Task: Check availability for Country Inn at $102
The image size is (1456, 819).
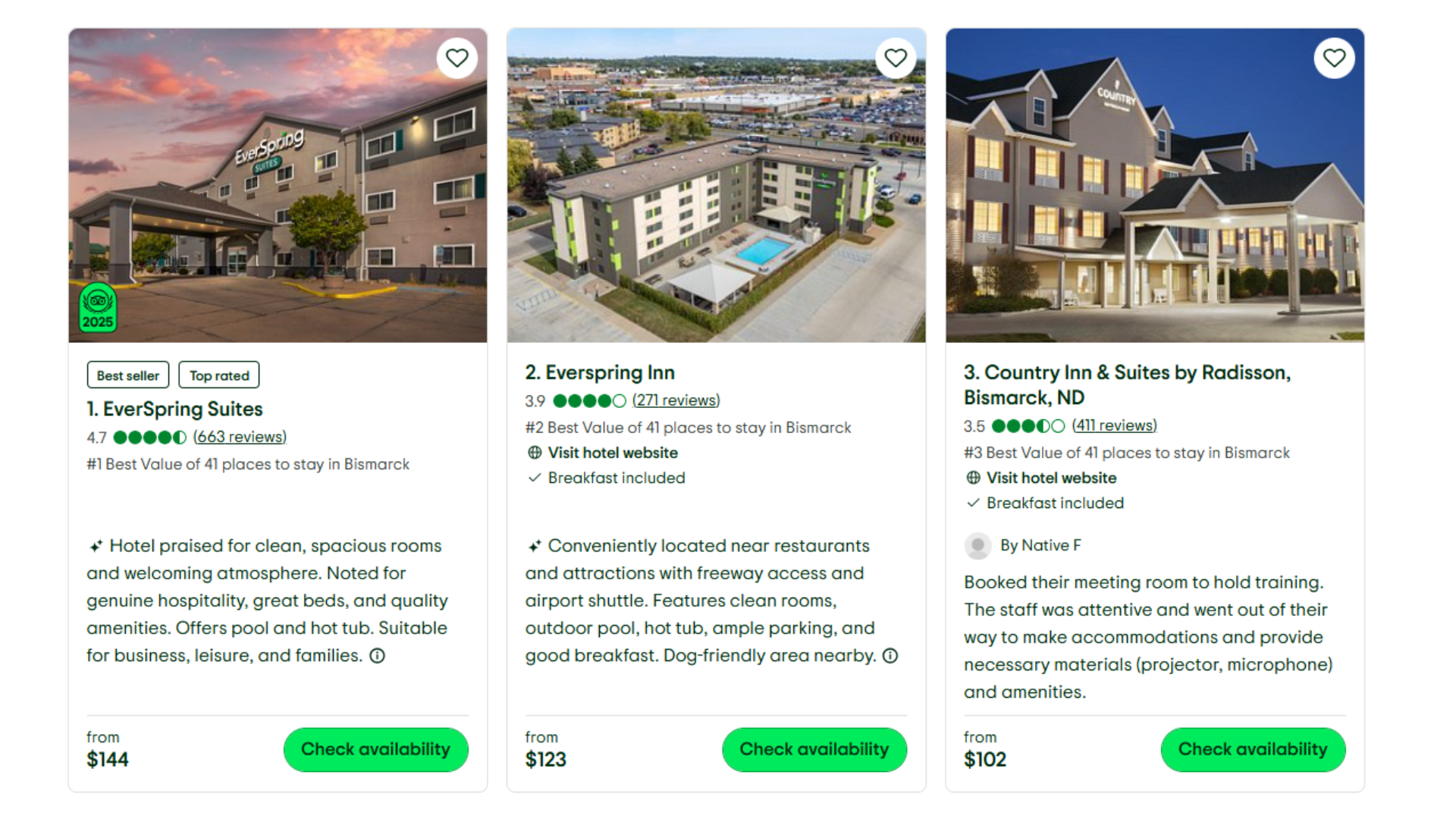Action: click(1253, 749)
